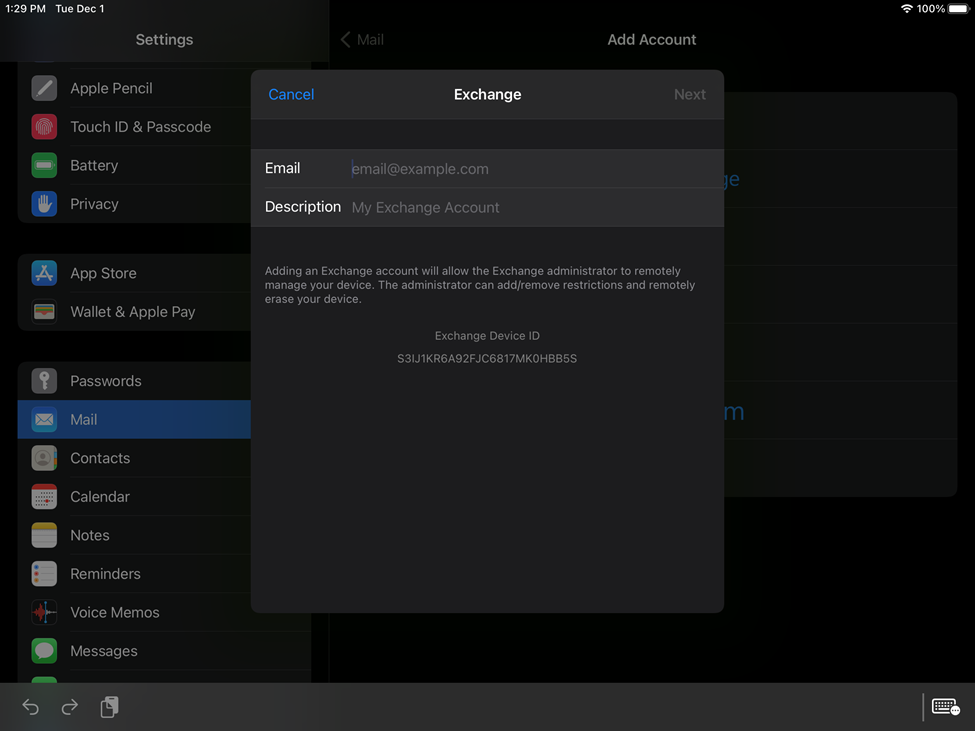
Task: Tap the Passwords key icon
Action: pos(44,381)
